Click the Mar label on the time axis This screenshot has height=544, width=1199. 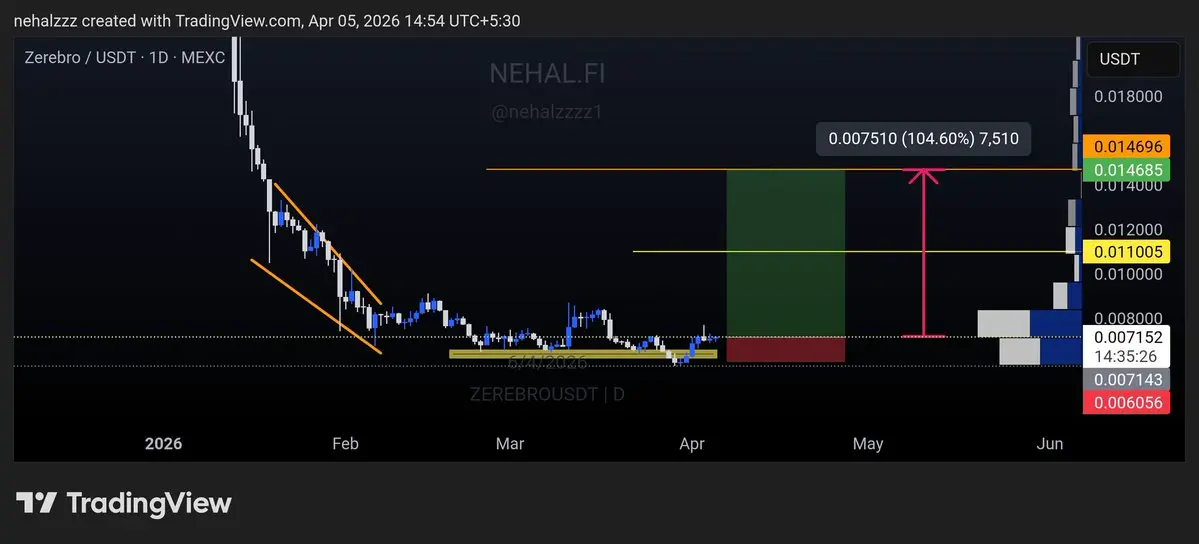[510, 444]
